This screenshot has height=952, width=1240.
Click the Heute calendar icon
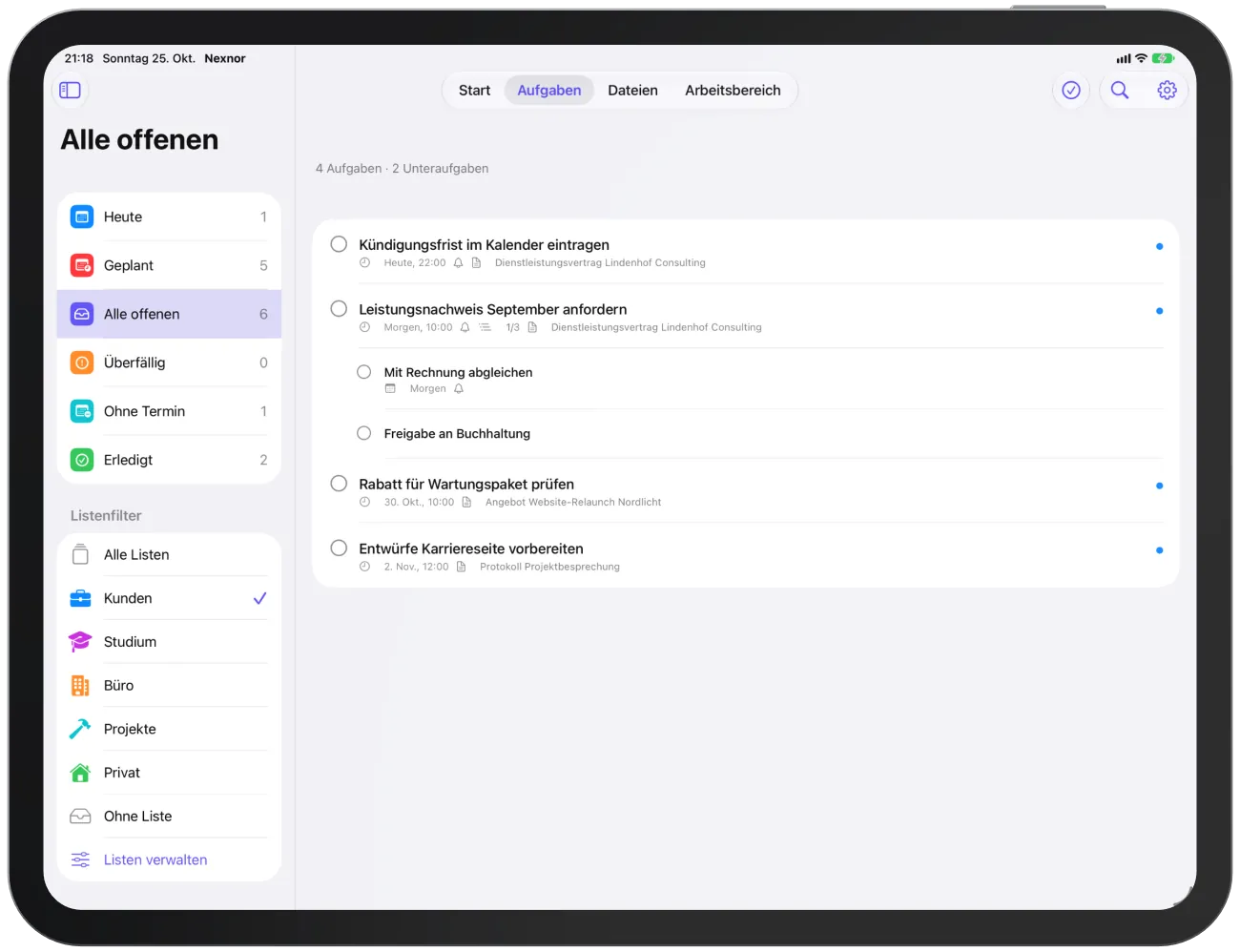pyautogui.click(x=82, y=217)
